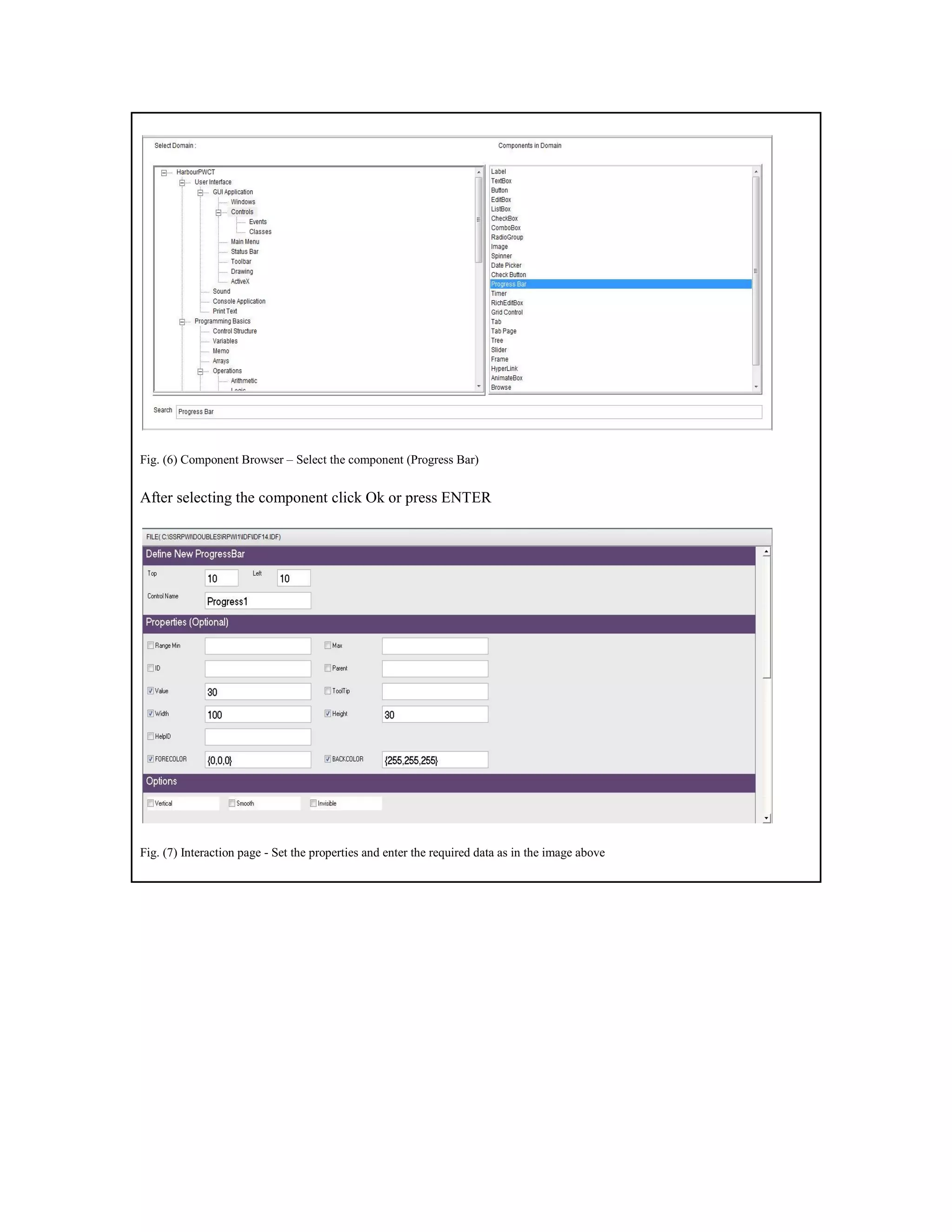This screenshot has width=952, height=1232.
Task: Enable the ToolTip checkbox
Action: (328, 690)
